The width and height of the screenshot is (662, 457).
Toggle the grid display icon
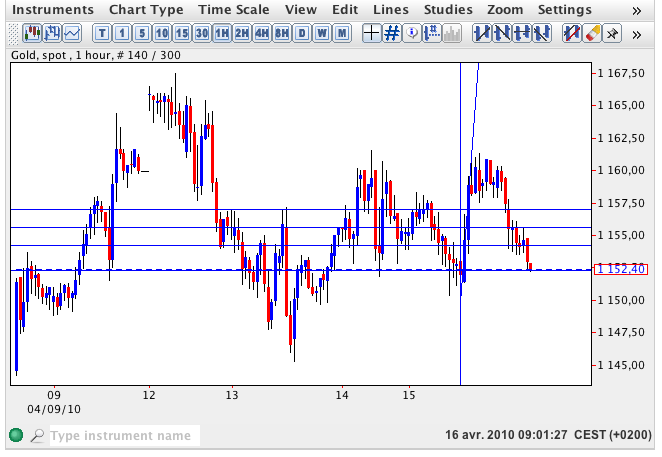[392, 33]
